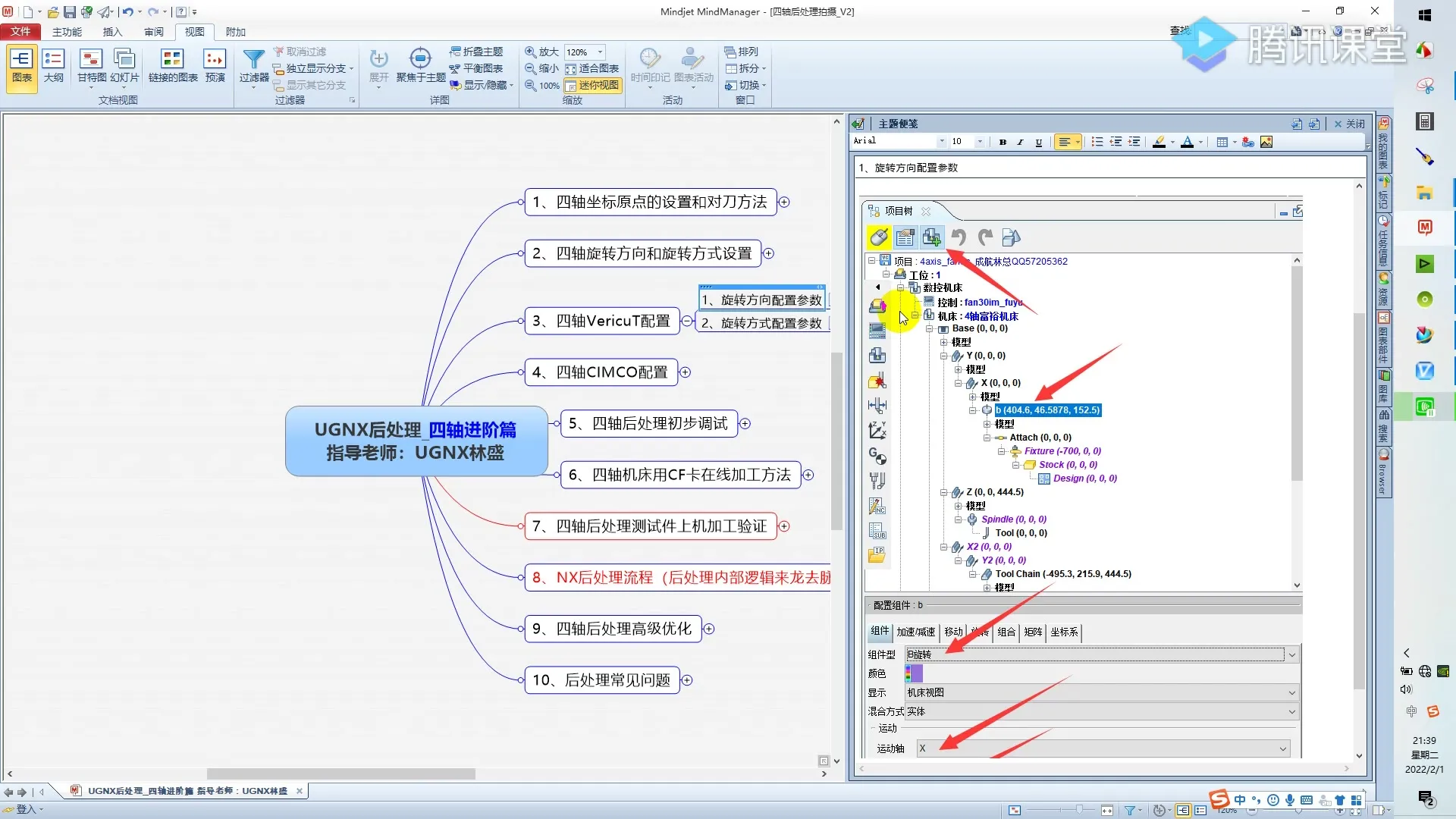Open the Gantt chart (甘特图) view
Image resolution: width=1456 pixels, height=819 pixels.
tap(91, 59)
